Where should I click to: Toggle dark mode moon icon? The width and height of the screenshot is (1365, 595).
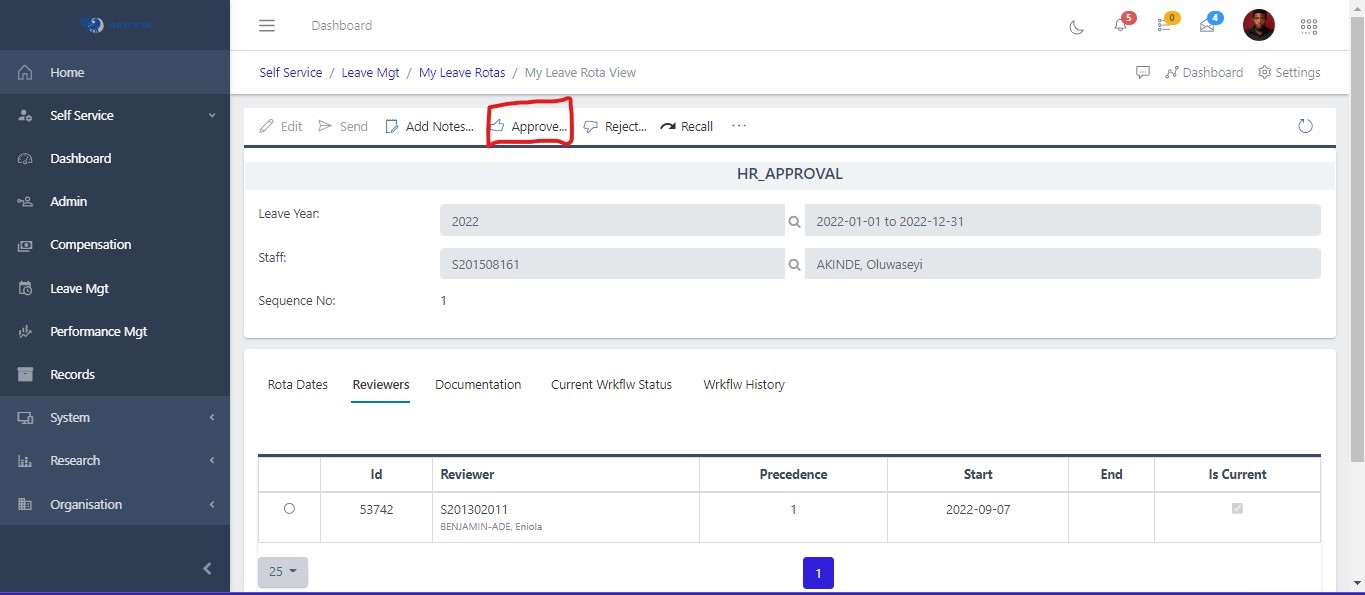[x=1077, y=26]
